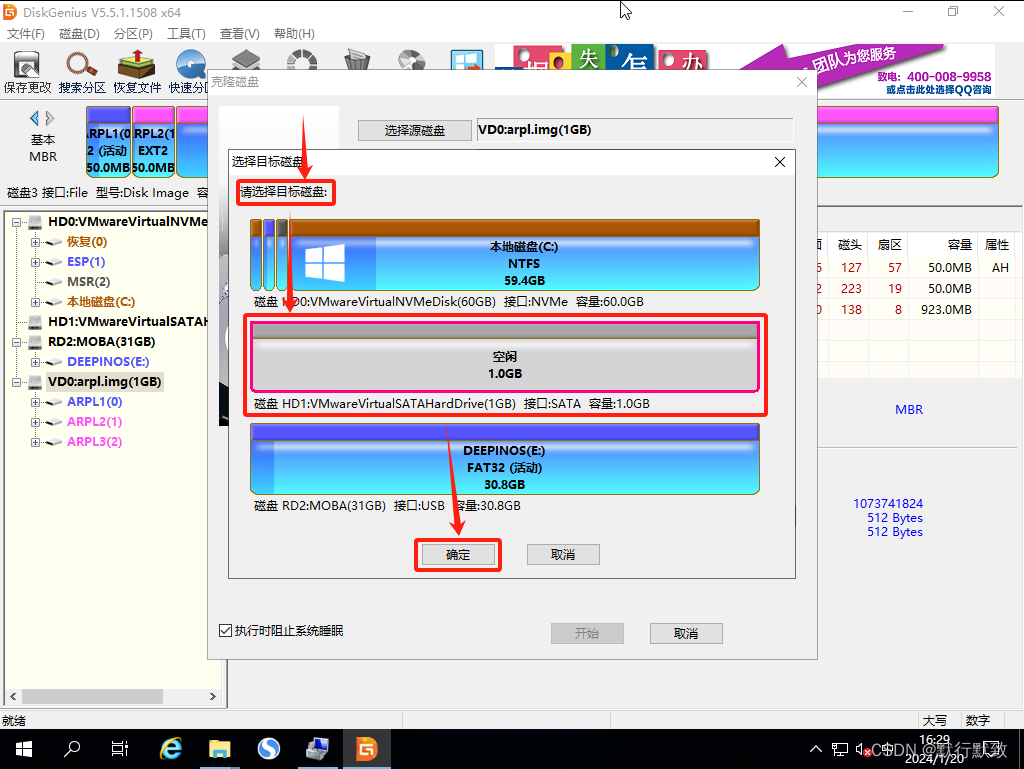Viewport: 1024px width, 769px height.
Task: Select the MSR(2) tree item
Action: coord(89,282)
